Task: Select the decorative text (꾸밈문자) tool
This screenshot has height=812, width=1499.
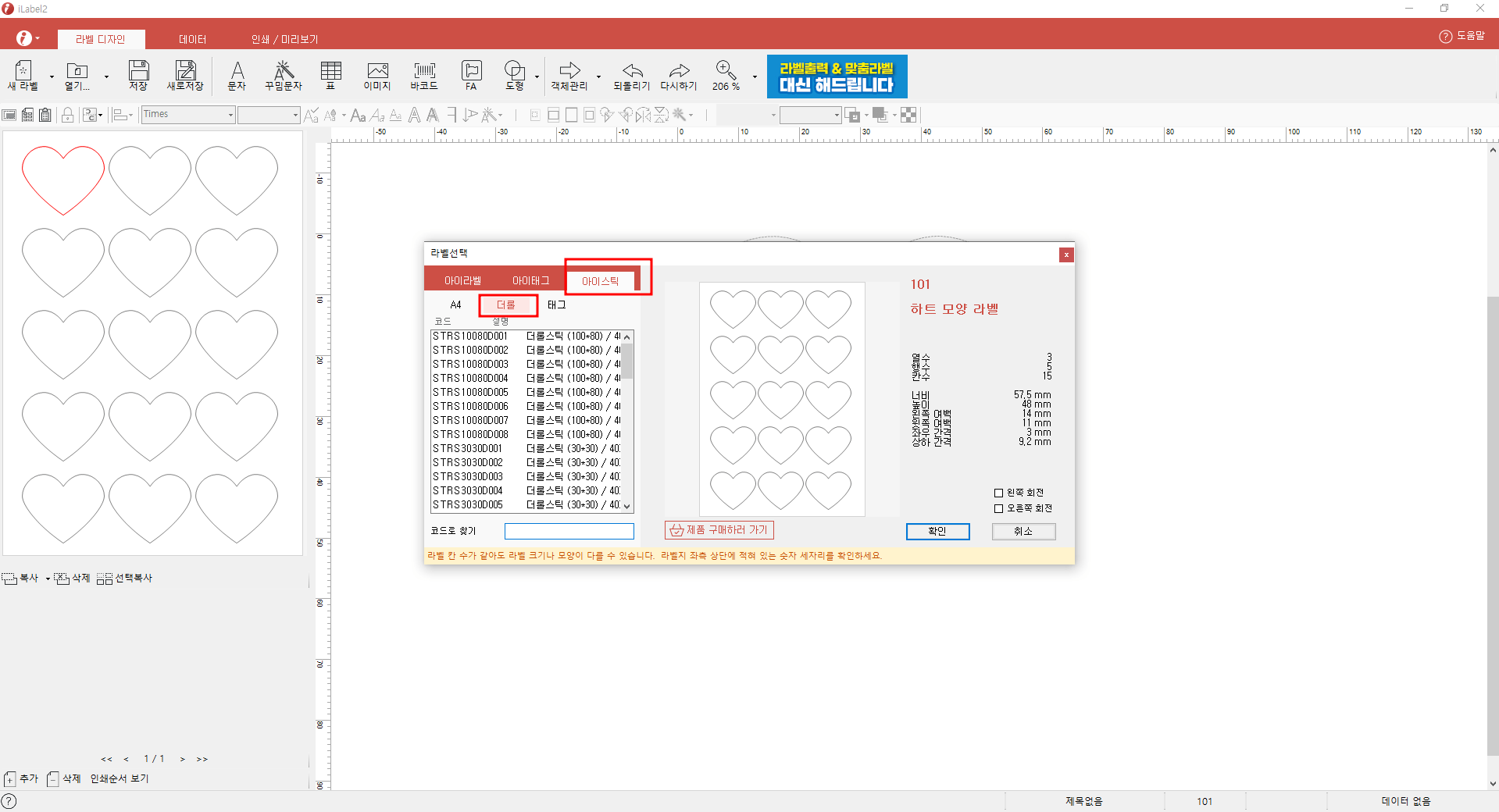Action: 284,76
